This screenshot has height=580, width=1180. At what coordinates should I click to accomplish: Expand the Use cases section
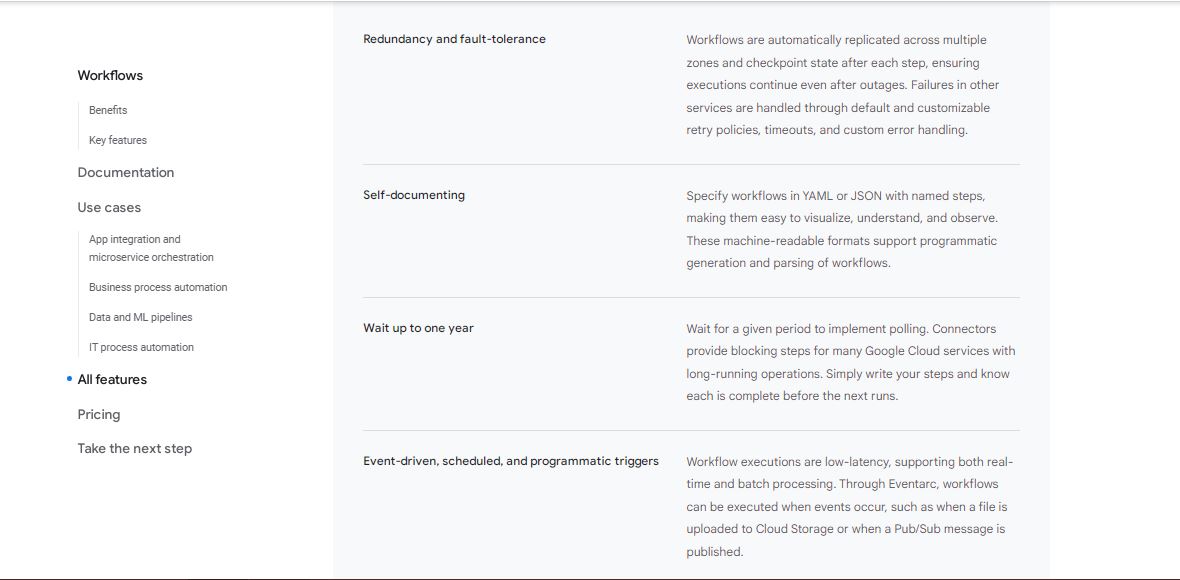click(109, 207)
